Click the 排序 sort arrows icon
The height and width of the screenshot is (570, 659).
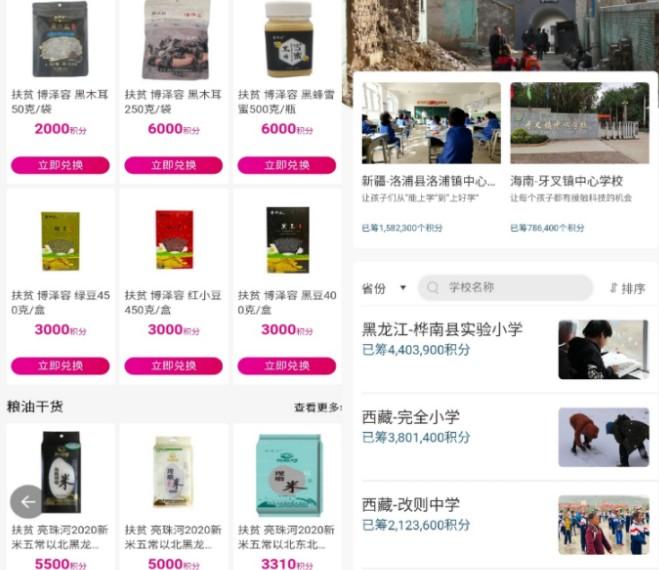pyautogui.click(x=614, y=288)
